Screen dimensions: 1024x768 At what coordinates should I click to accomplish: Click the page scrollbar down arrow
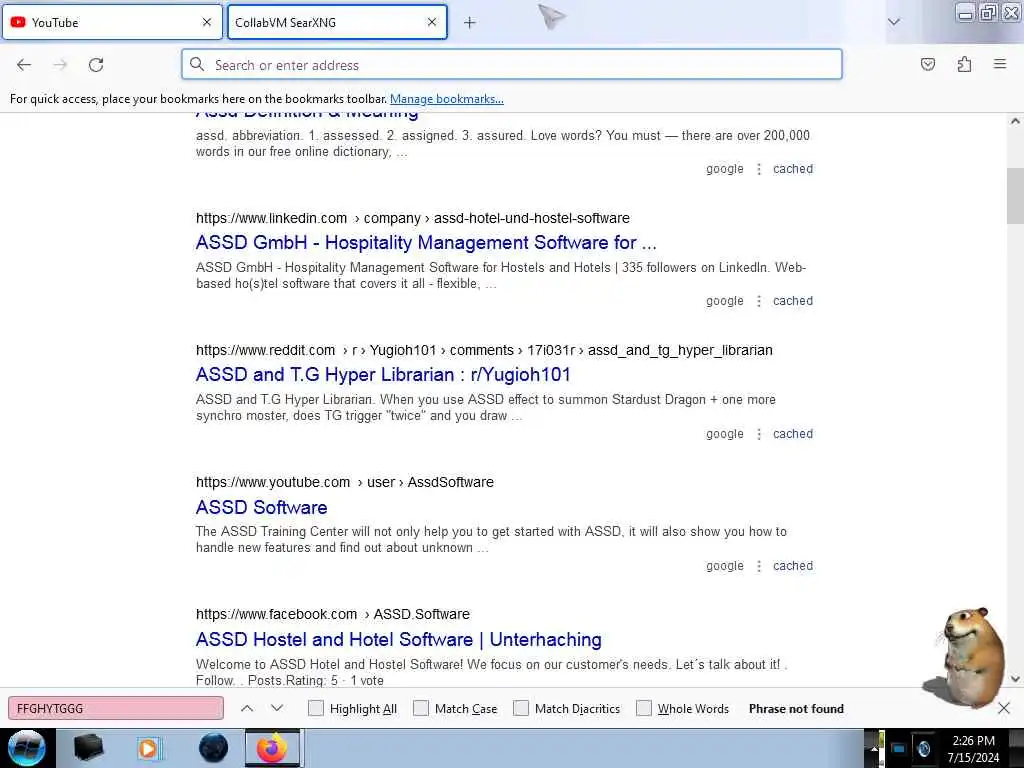point(1015,679)
